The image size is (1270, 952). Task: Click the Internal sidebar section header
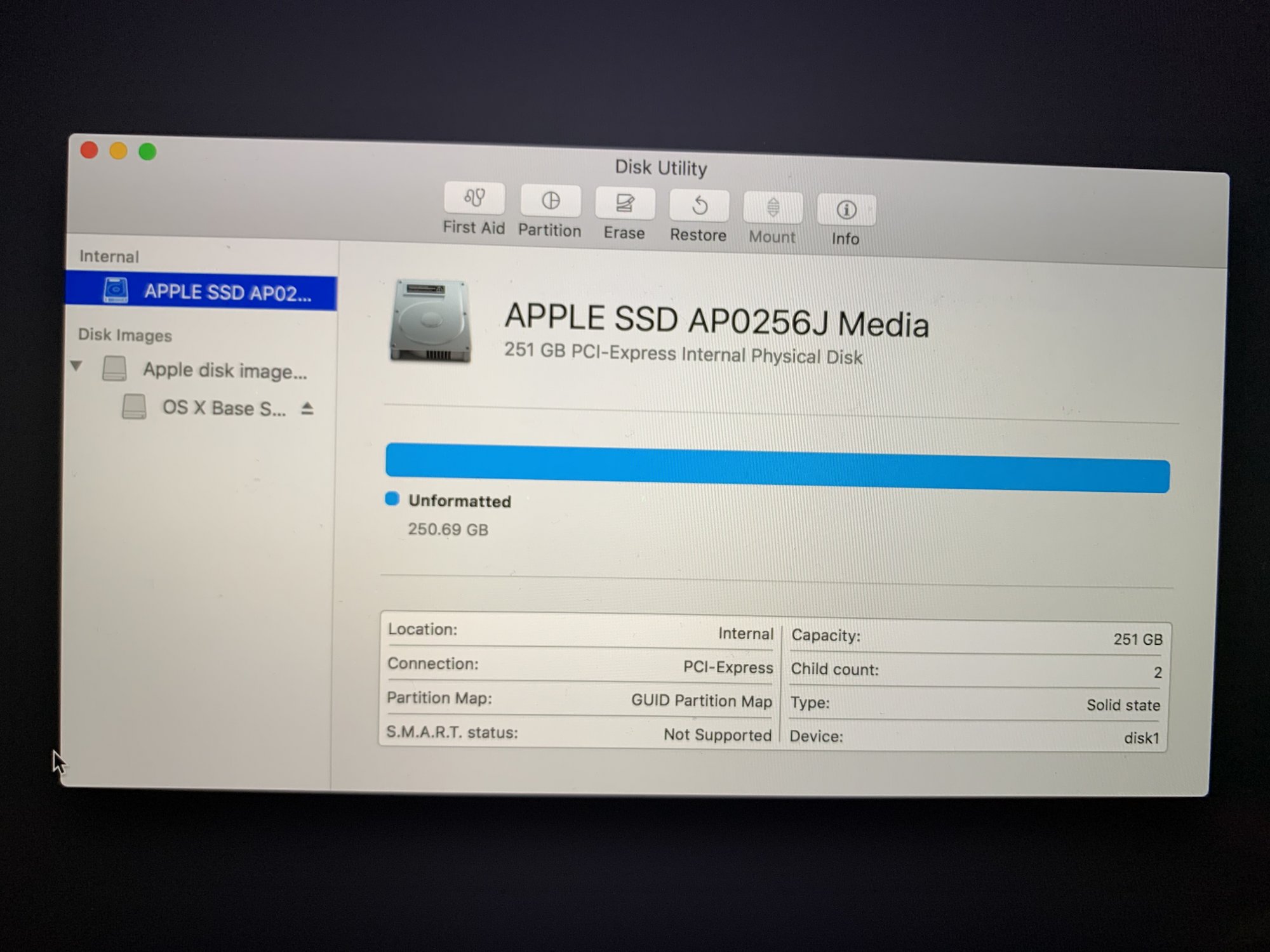pyautogui.click(x=109, y=256)
